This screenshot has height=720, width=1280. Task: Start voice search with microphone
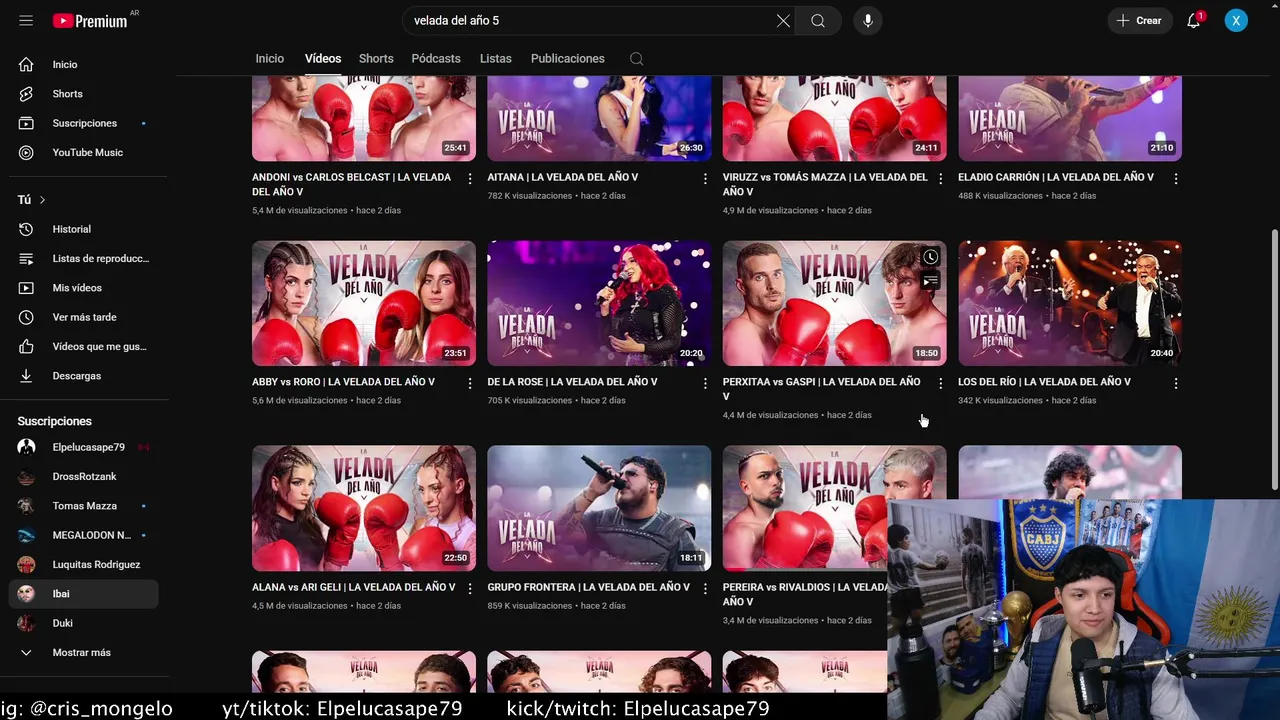[867, 20]
